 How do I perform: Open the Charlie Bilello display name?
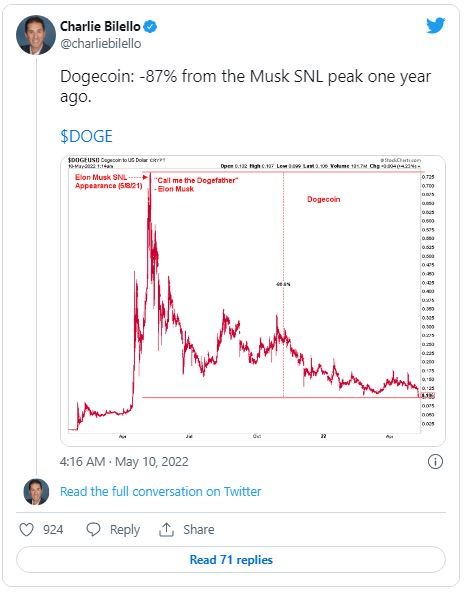[100, 26]
